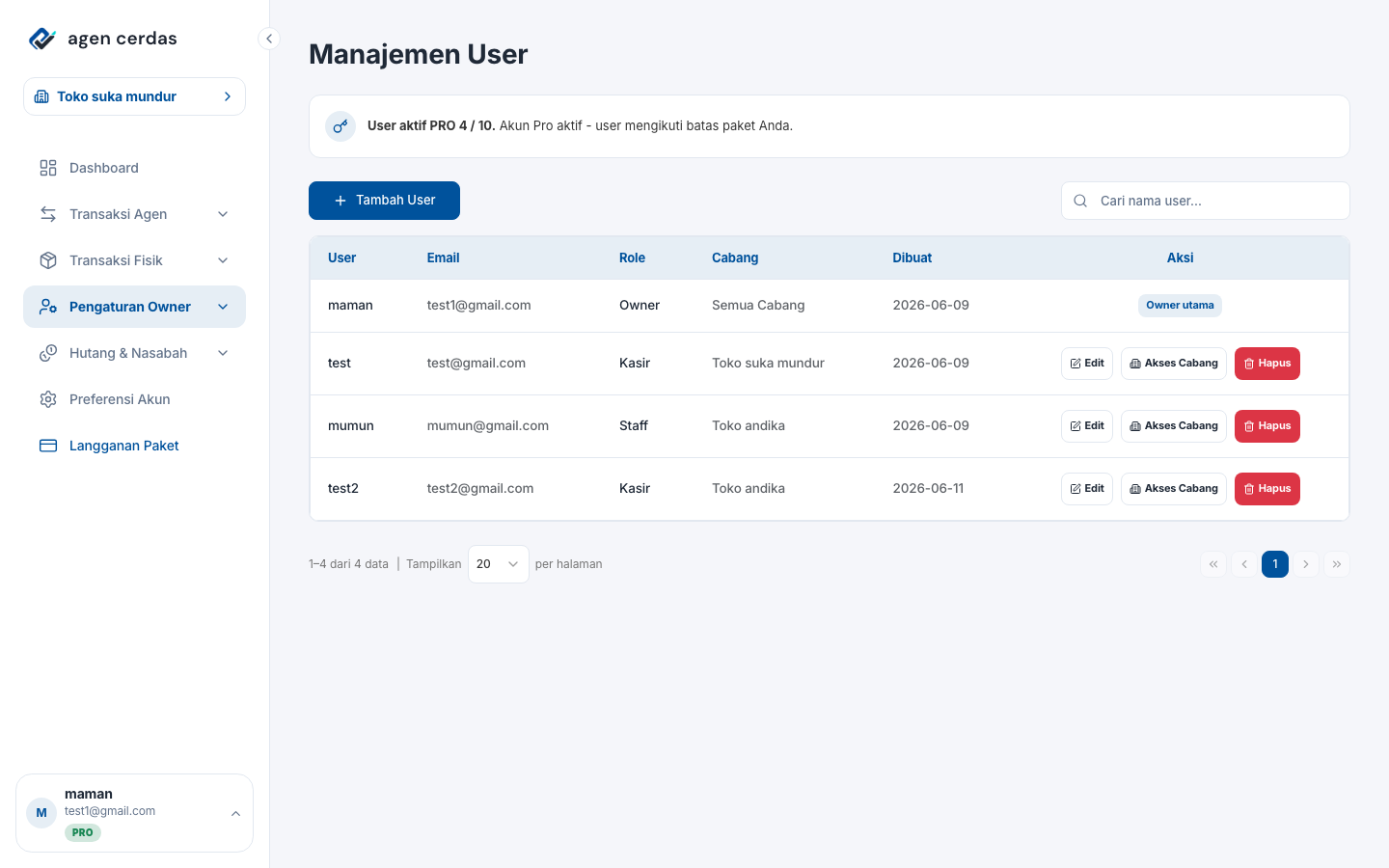Open Akses Cabang for user test
The image size is (1389, 868).
point(1174,364)
